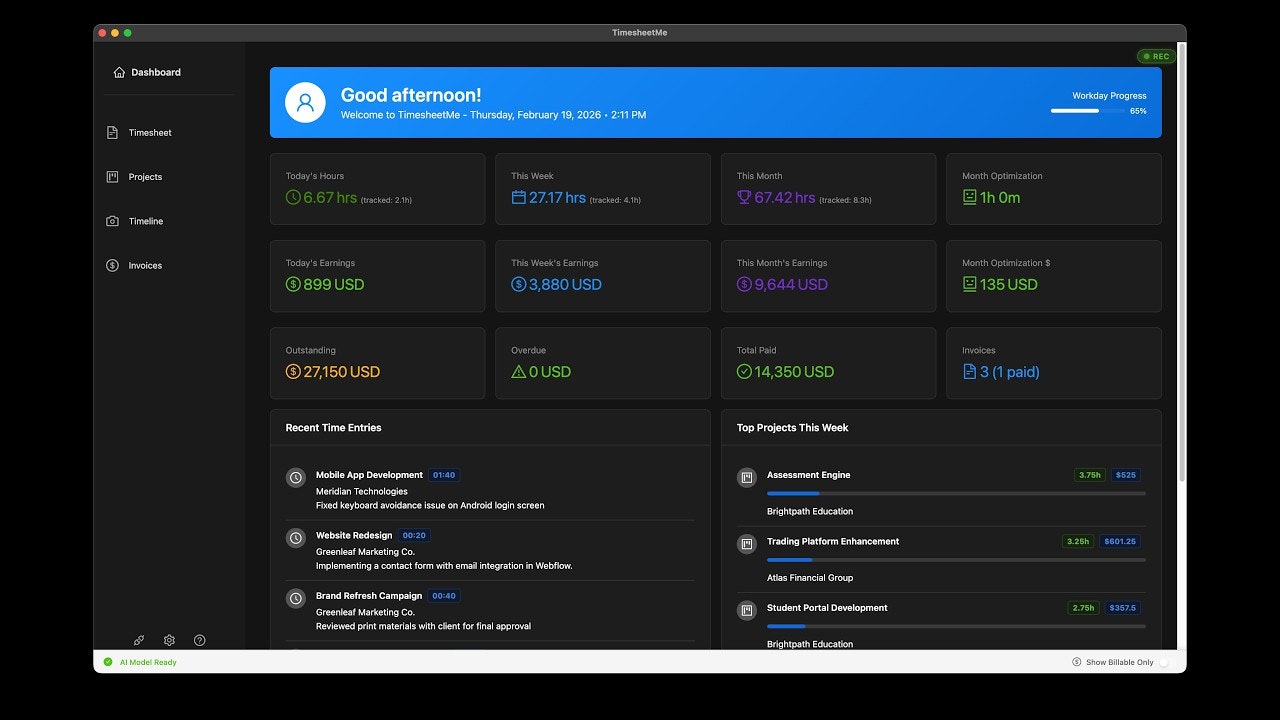Click the project icon for Trading Platform Enhancement
Viewport: 1280px width, 720px height.
tap(747, 544)
